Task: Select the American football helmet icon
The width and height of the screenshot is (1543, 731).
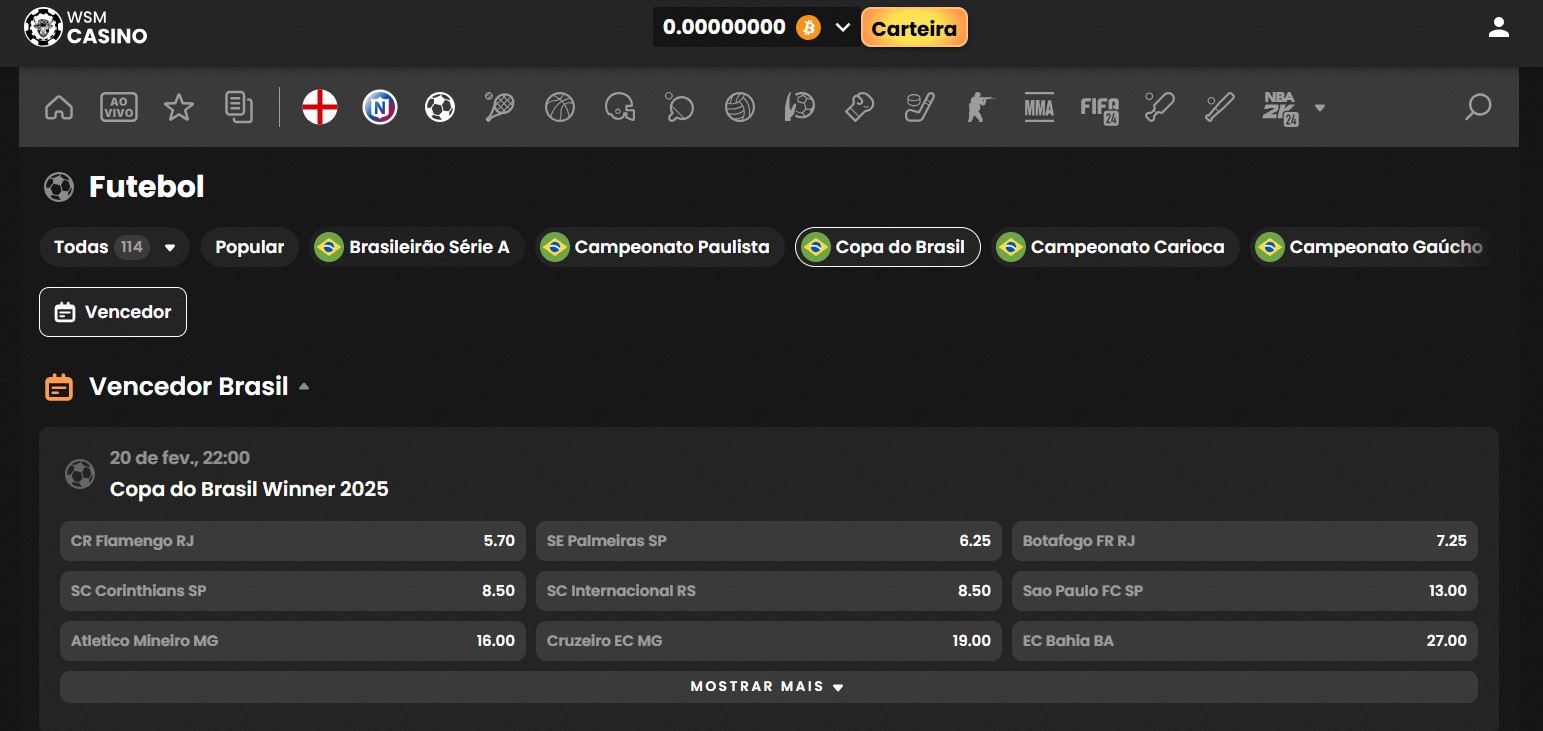Action: [x=620, y=107]
